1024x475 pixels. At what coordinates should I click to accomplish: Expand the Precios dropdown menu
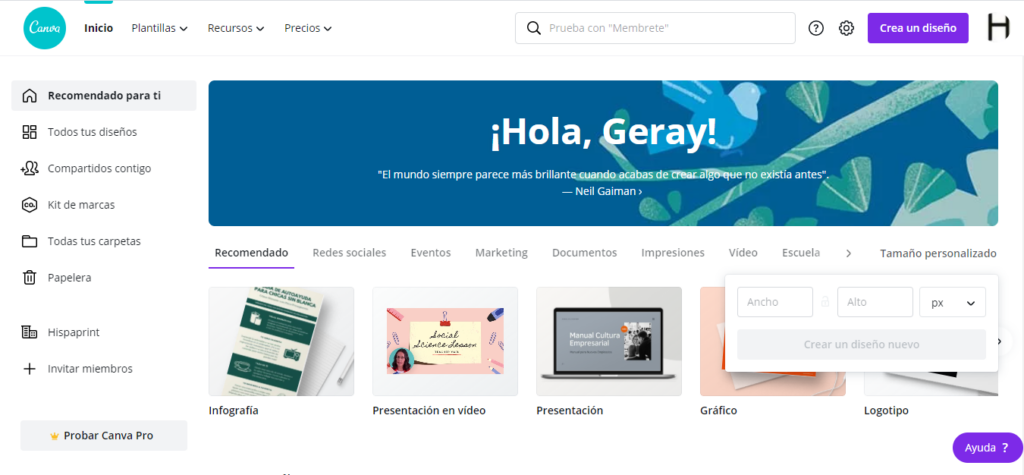click(x=308, y=28)
